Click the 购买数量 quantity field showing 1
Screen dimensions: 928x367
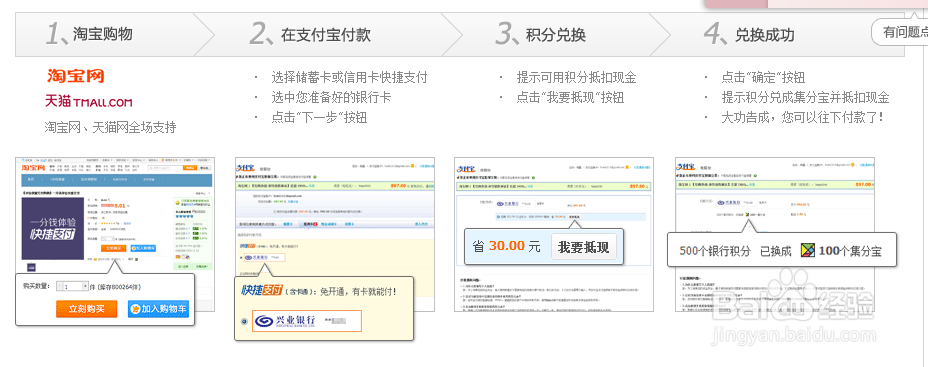(x=72, y=286)
